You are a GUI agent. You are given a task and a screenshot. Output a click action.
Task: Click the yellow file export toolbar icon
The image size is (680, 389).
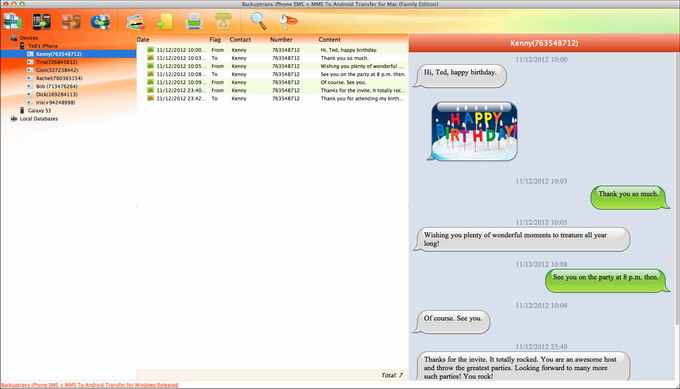click(x=165, y=21)
